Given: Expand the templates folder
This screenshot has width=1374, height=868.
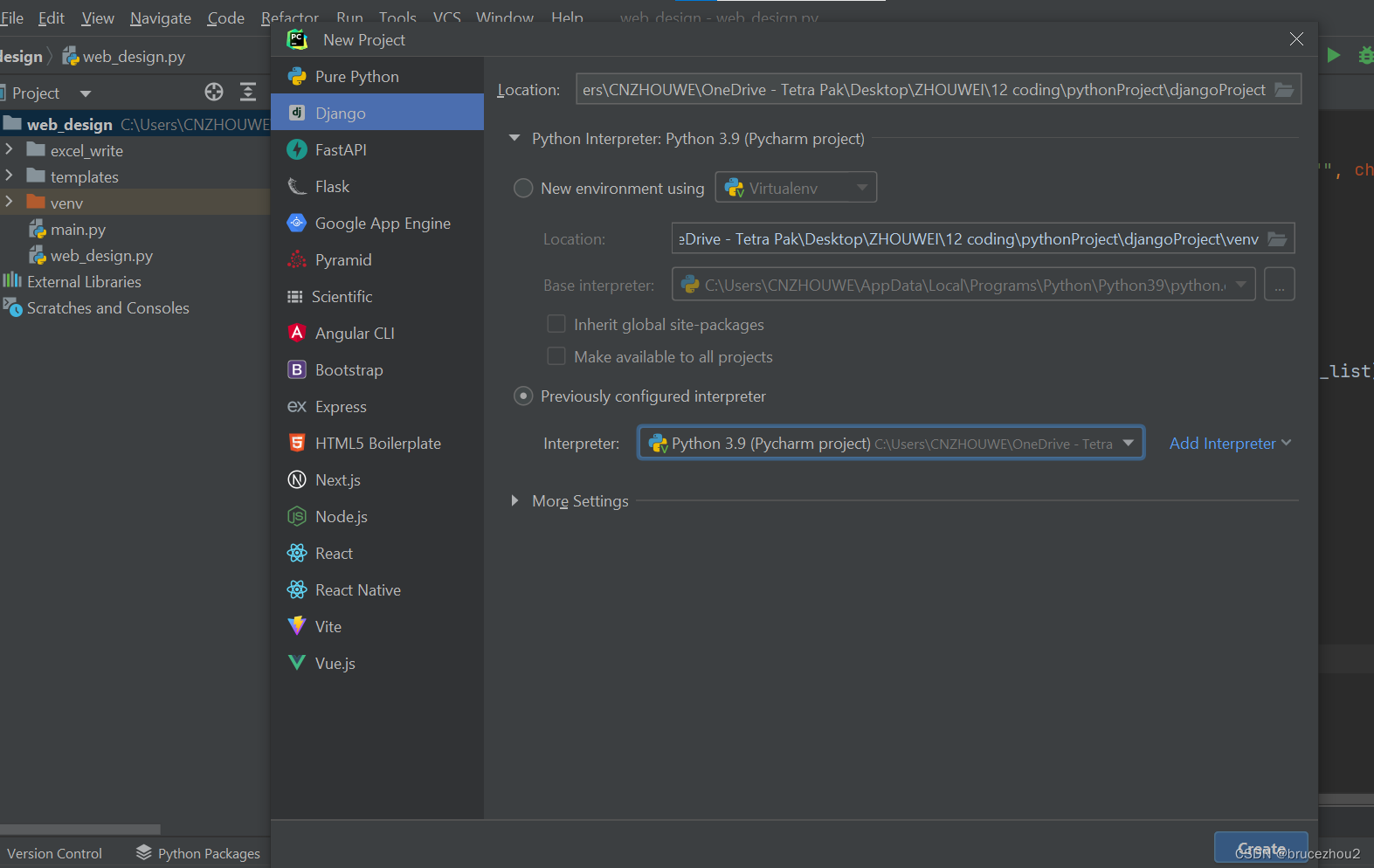Looking at the screenshot, I should click(10, 176).
